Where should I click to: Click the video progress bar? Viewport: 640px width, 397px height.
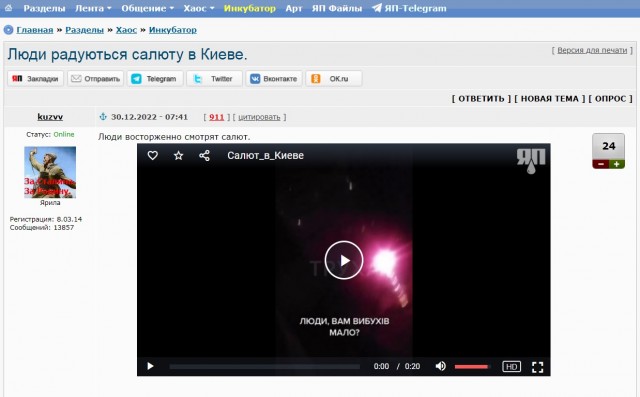[264, 366]
